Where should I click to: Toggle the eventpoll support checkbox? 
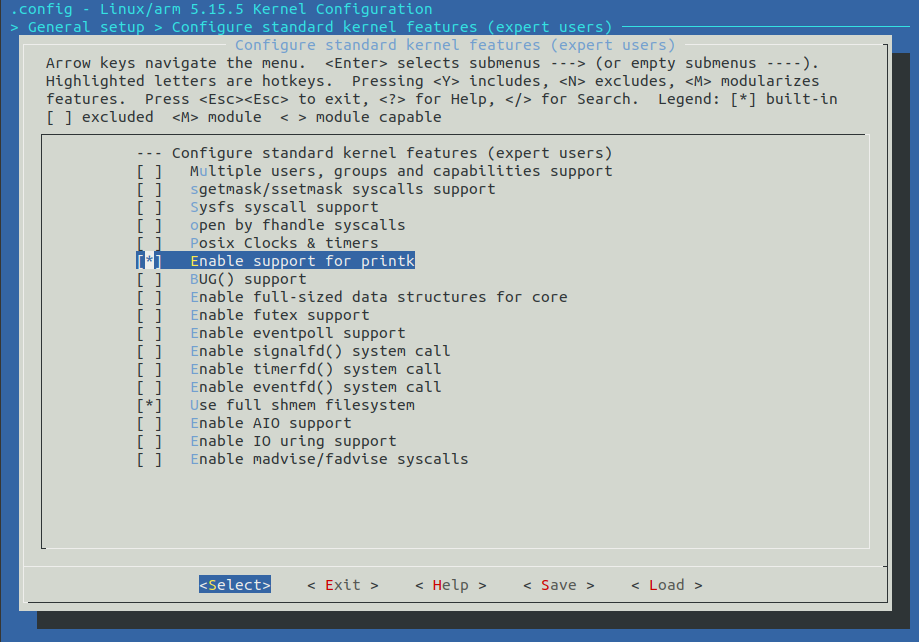(x=149, y=333)
